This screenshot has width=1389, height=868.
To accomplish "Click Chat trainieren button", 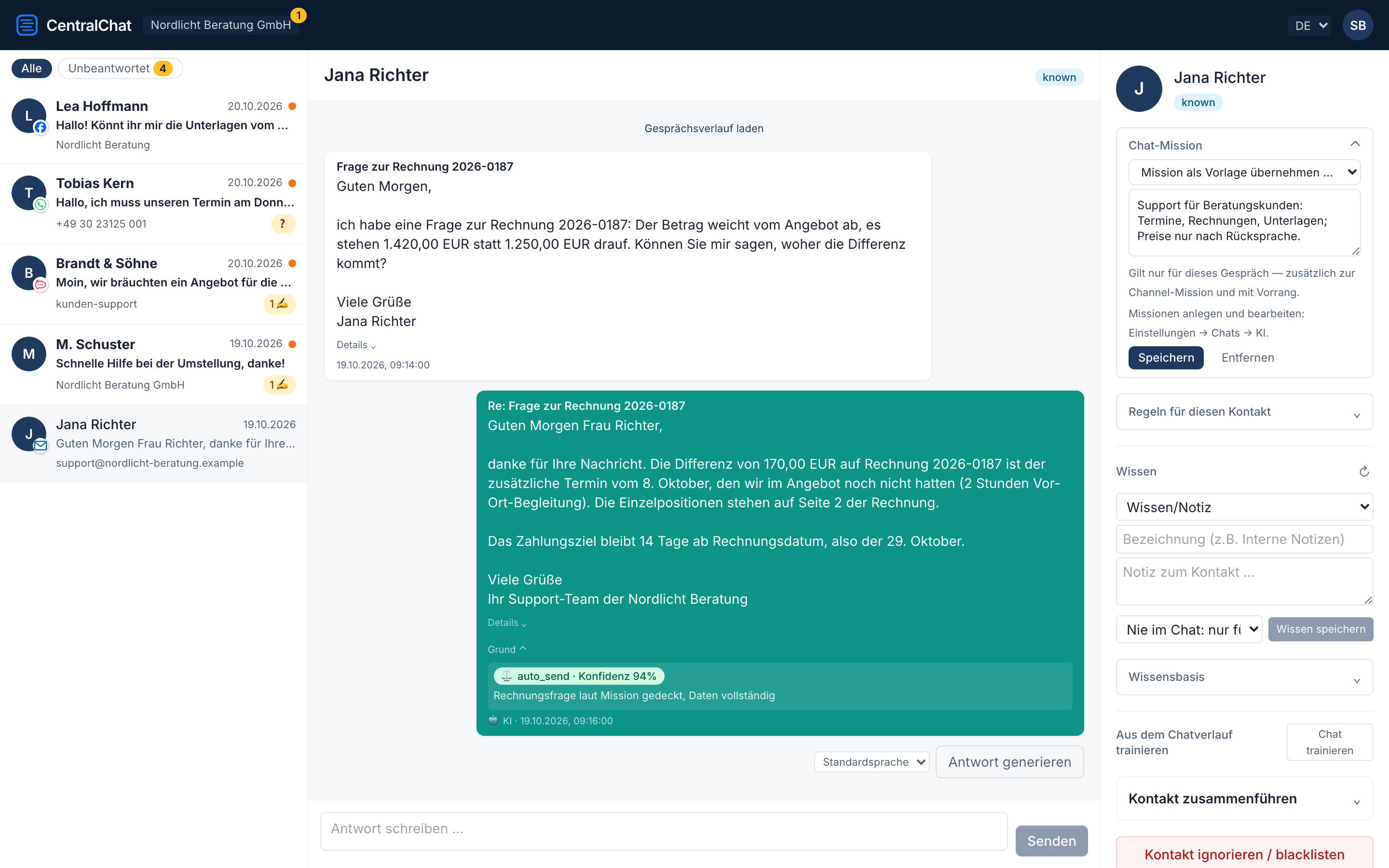I will [1329, 742].
